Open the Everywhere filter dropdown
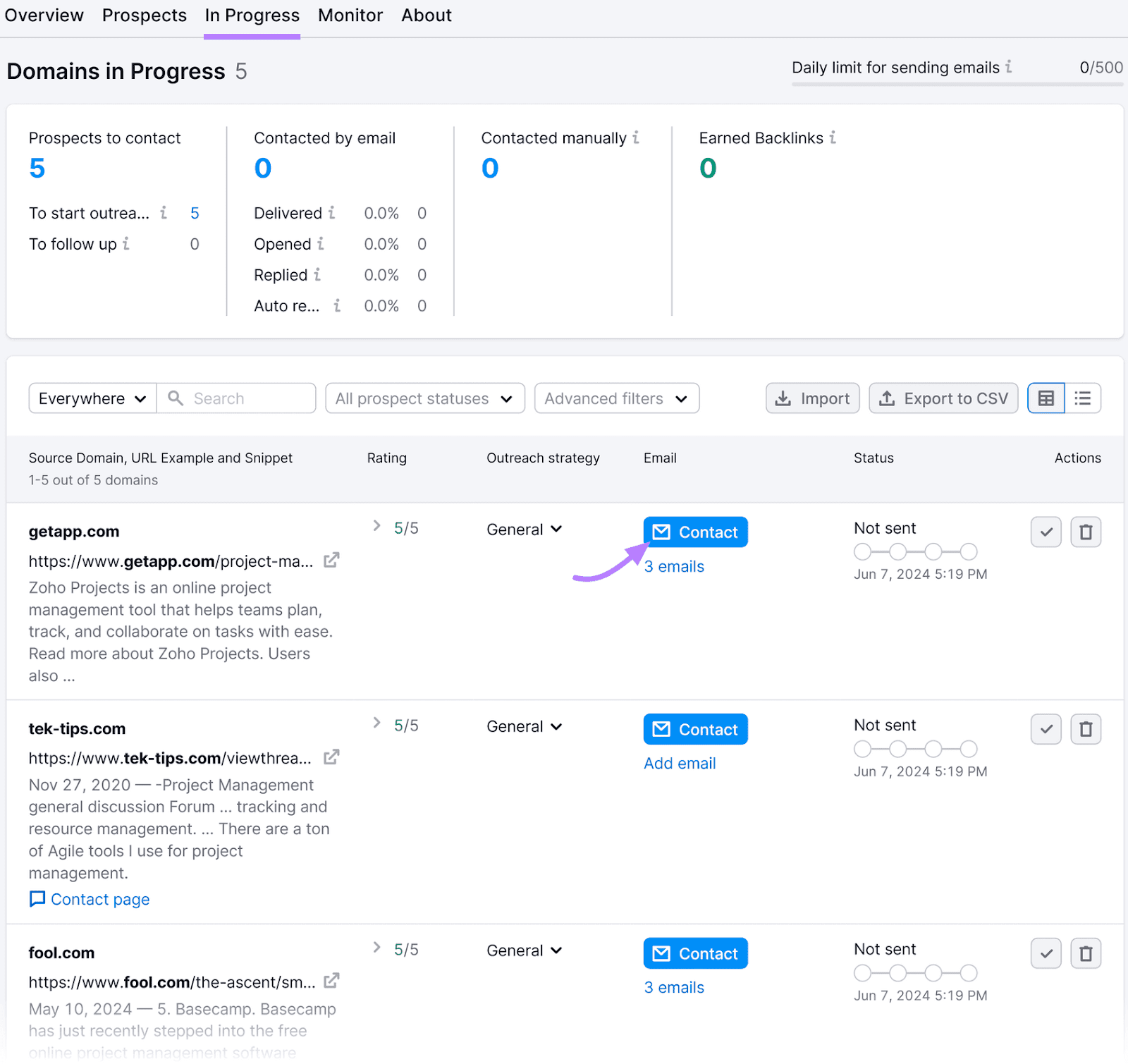Image resolution: width=1128 pixels, height=1064 pixels. tap(92, 398)
